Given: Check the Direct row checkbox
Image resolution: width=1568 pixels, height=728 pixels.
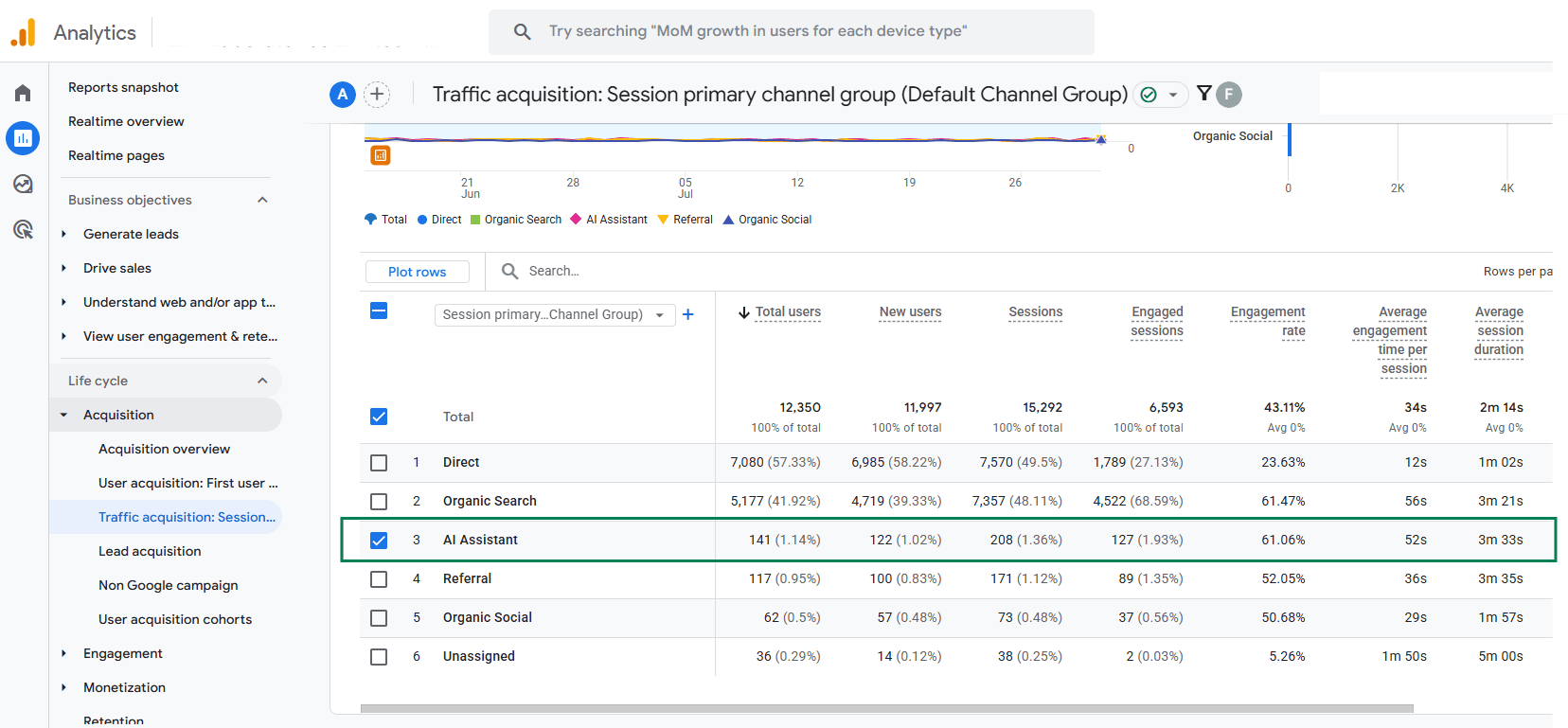Looking at the screenshot, I should pos(379,463).
